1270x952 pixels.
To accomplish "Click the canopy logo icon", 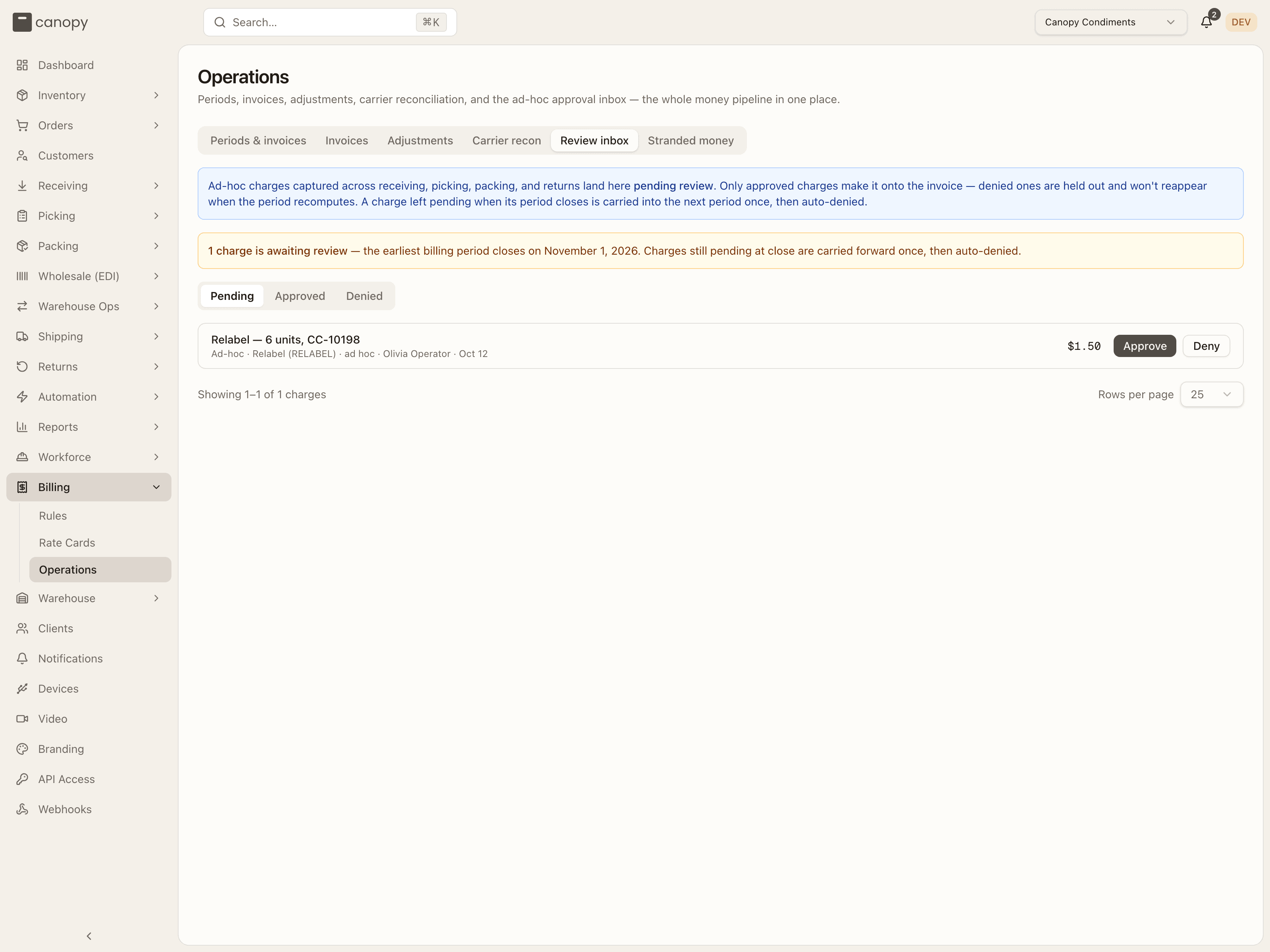I will [x=22, y=22].
